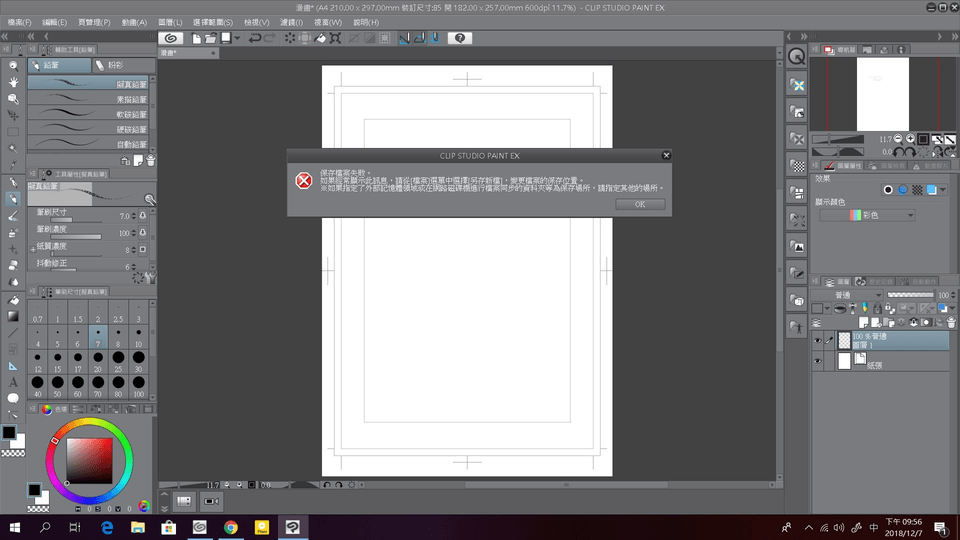Click the Open file folder icon

[211, 38]
